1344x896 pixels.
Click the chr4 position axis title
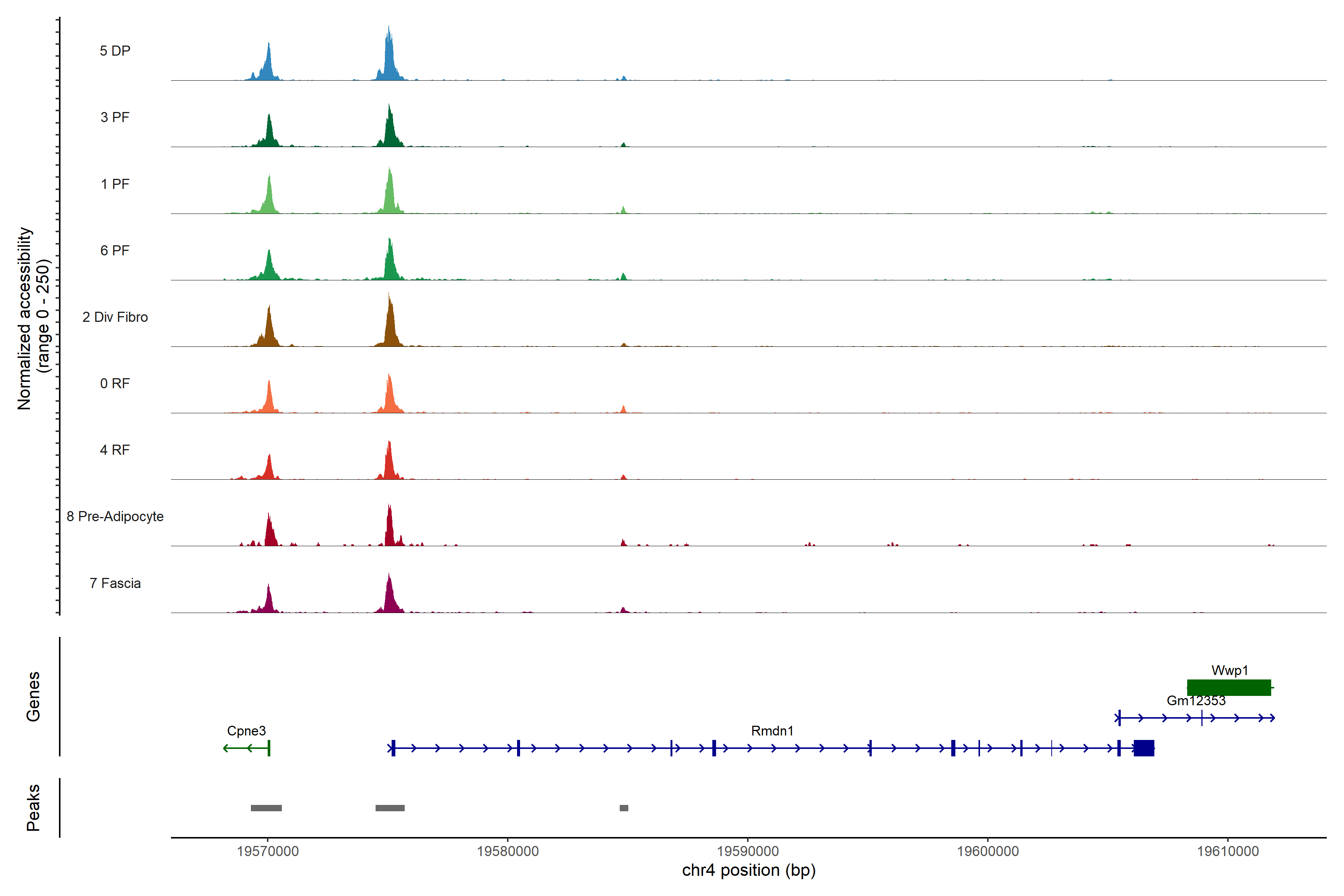pyautogui.click(x=749, y=870)
